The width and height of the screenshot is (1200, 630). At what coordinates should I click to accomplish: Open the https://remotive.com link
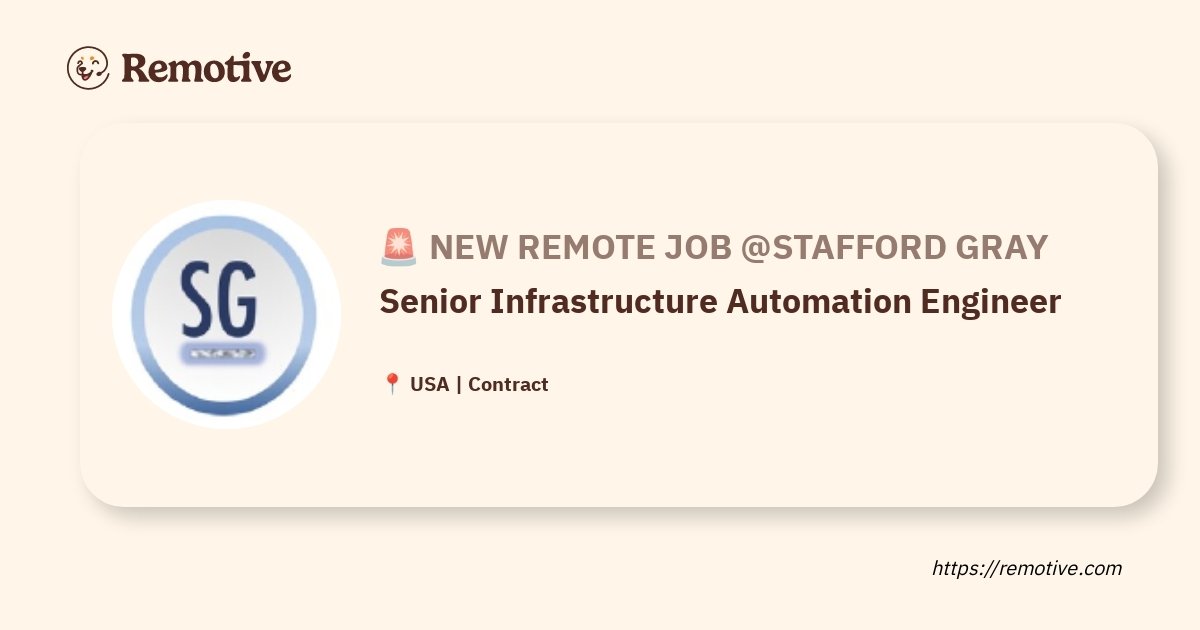pos(1027,568)
